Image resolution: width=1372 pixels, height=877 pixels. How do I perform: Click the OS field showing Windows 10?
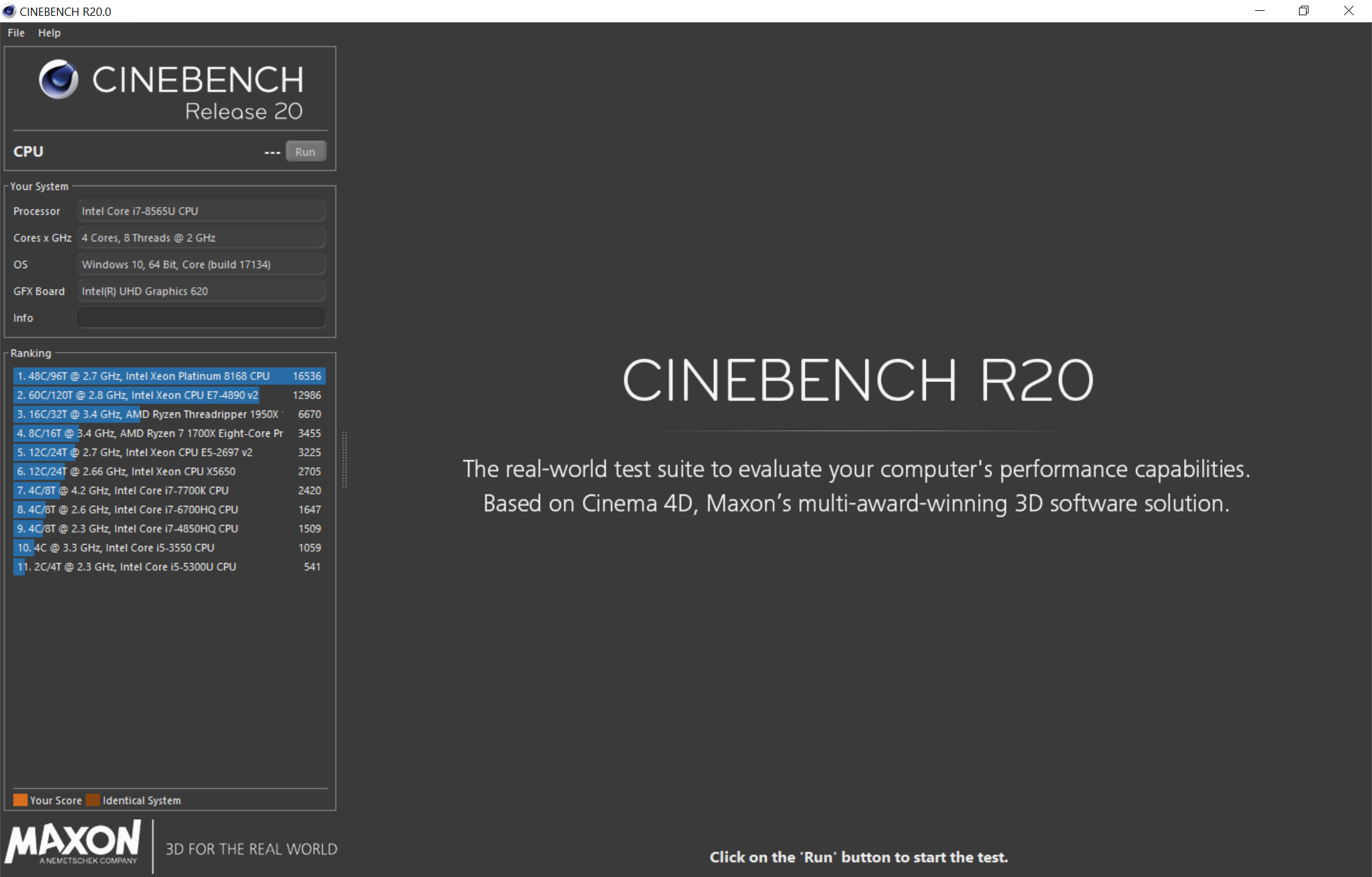pos(201,264)
